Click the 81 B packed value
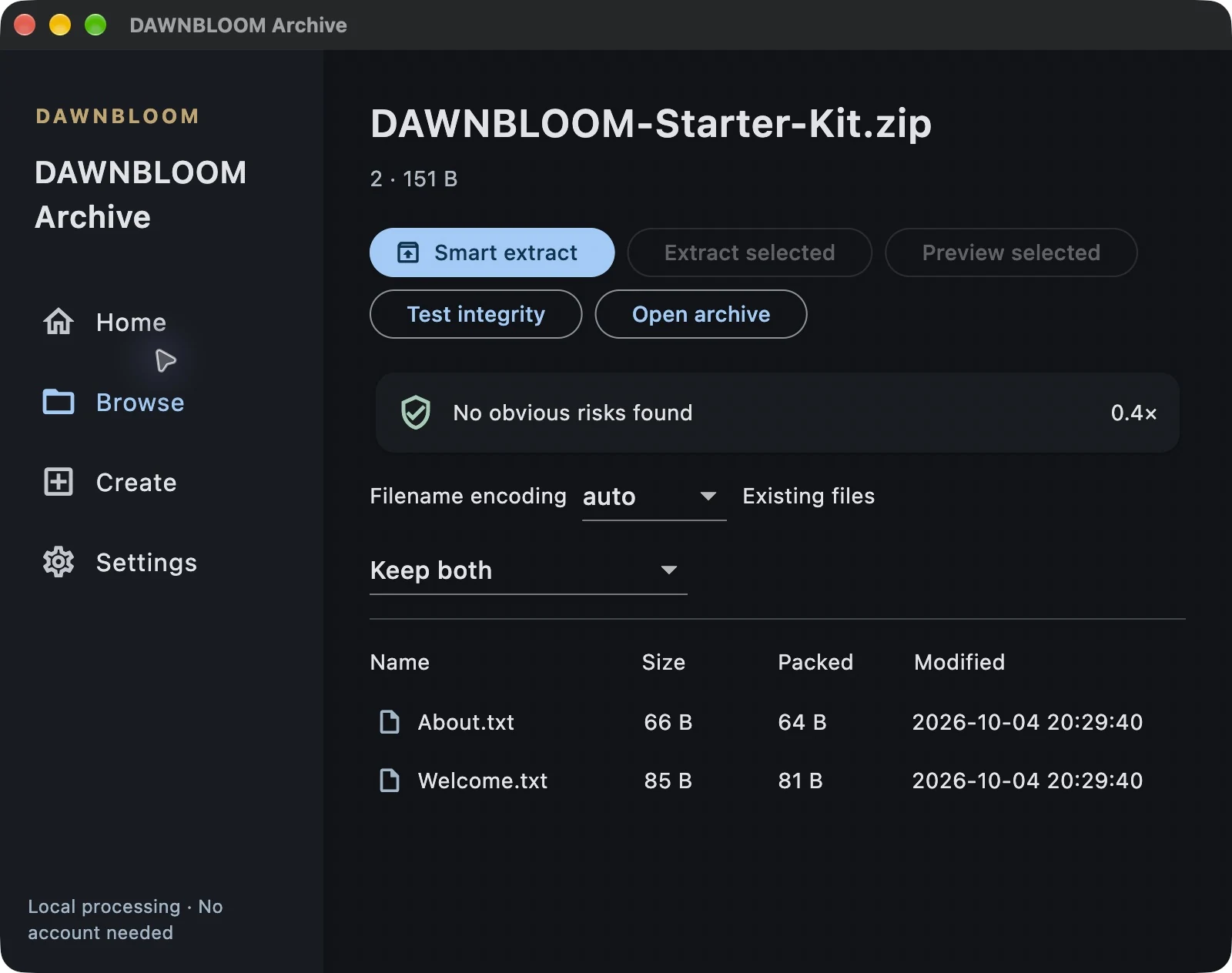1232x973 pixels. click(x=801, y=781)
